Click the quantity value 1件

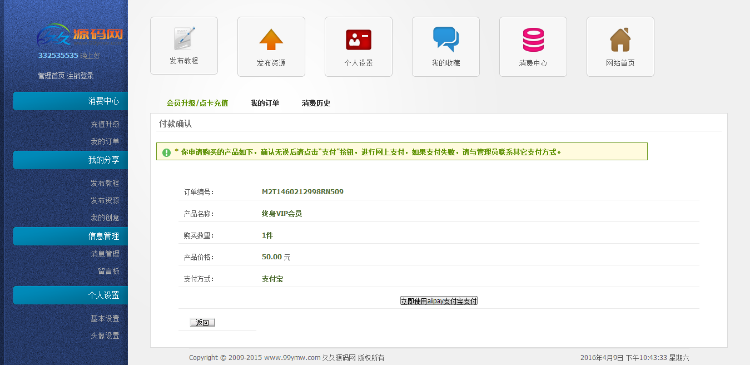coord(267,236)
